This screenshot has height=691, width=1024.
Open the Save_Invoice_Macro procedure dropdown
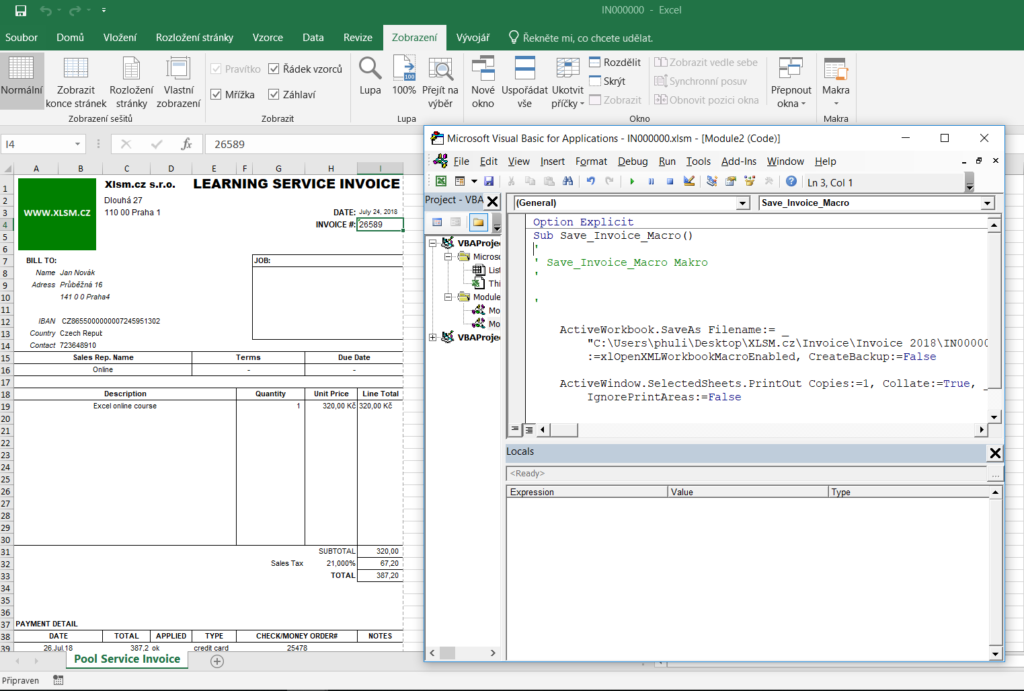pyautogui.click(x=988, y=203)
